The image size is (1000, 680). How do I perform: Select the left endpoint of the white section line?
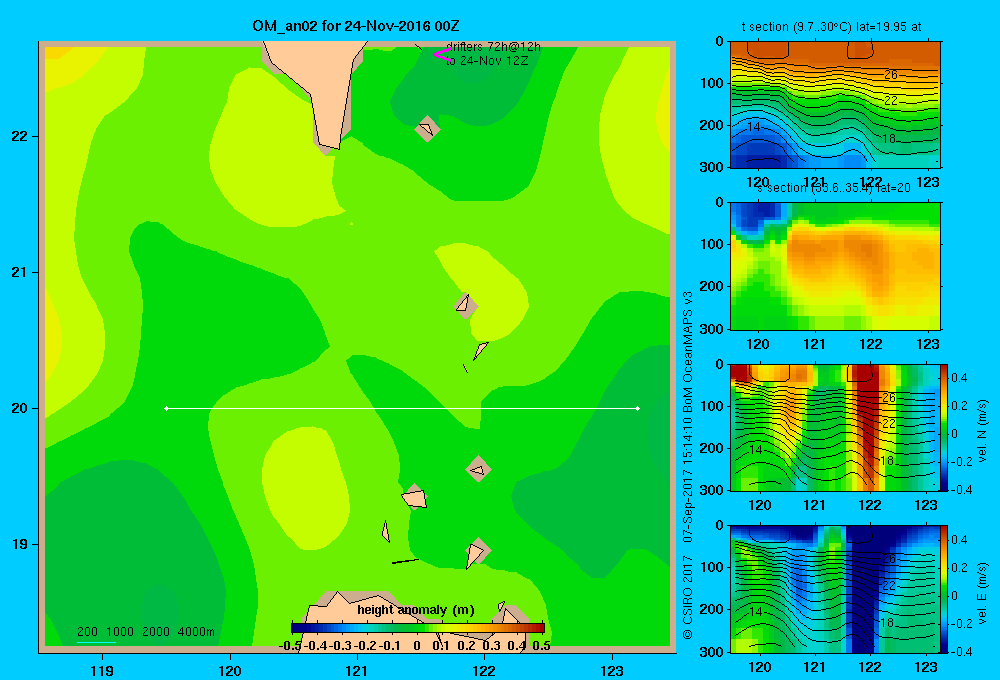point(166,408)
